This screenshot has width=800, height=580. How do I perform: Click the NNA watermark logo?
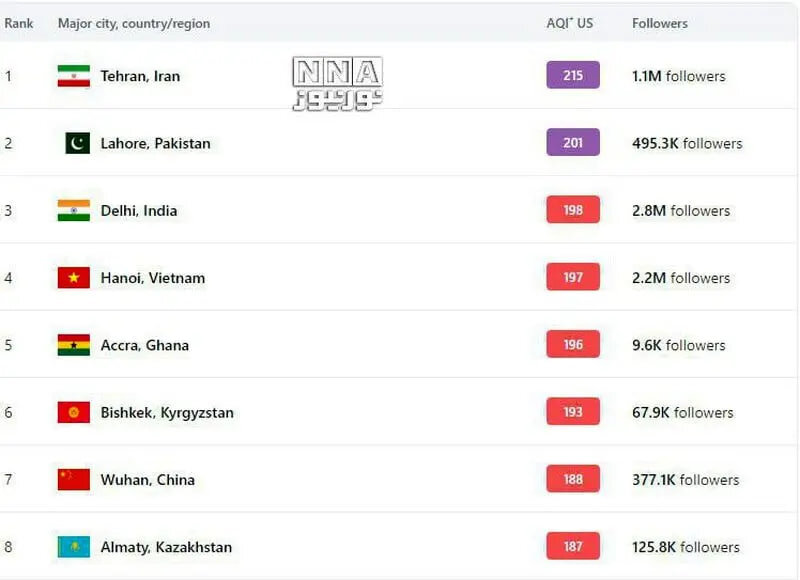tap(337, 83)
